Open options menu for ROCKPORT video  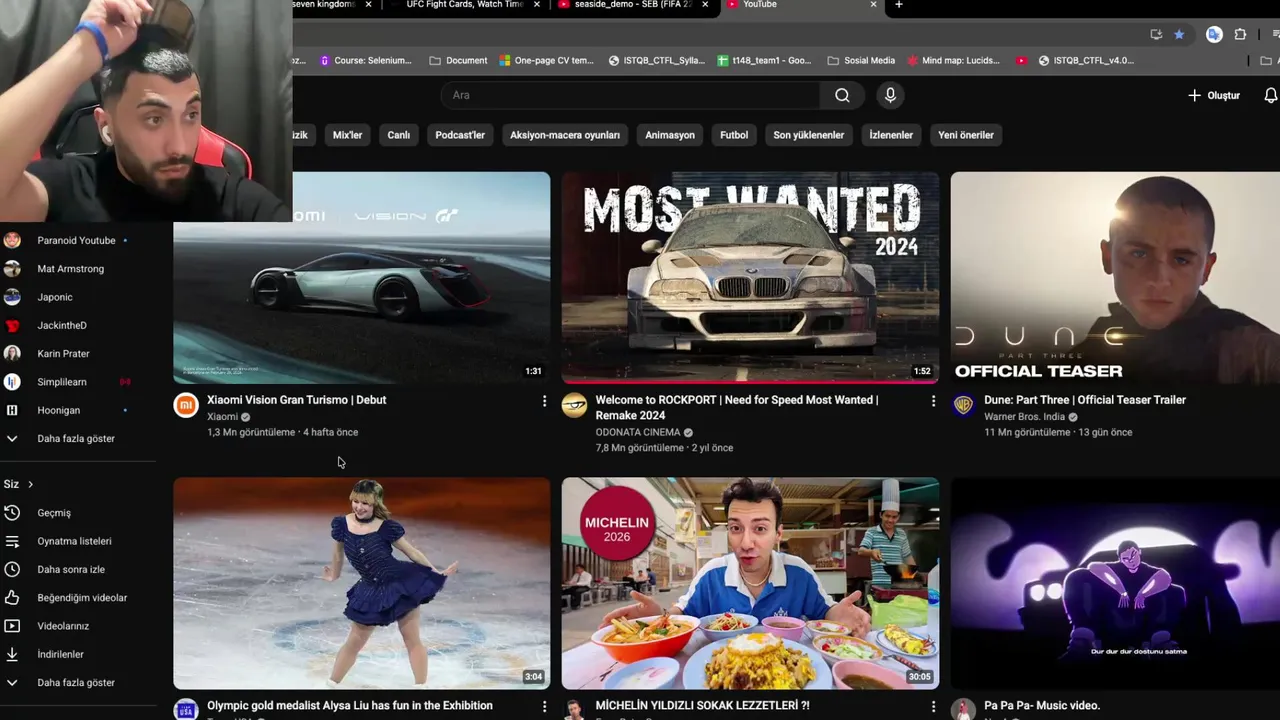click(x=933, y=401)
